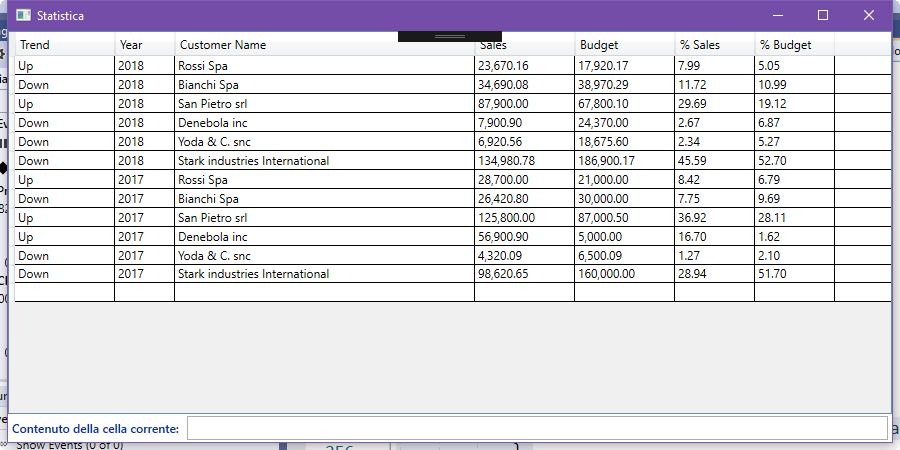Screen dimensions: 900x450
Task: Click the empty Customer Name cell in last row
Action: pyautogui.click(x=324, y=293)
